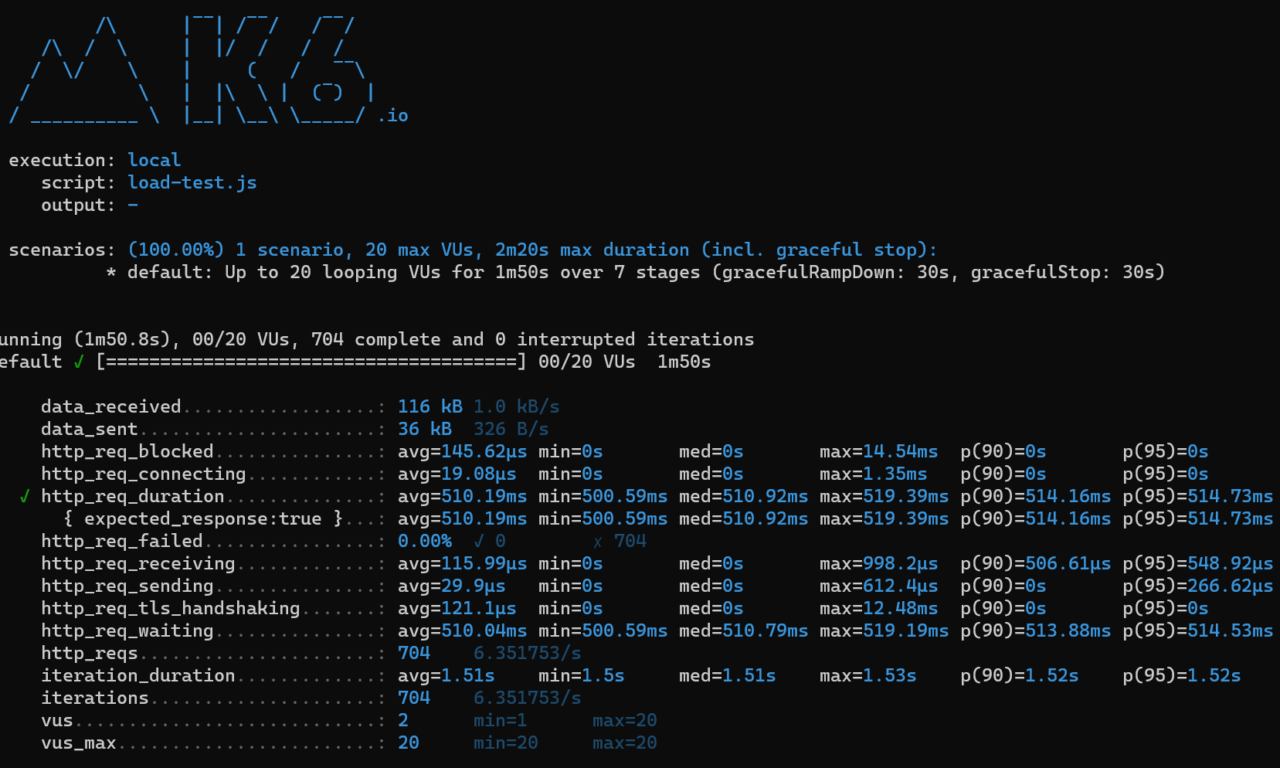Image resolution: width=1280 pixels, height=768 pixels.
Task: Select the load-test.js script name
Action: (192, 183)
